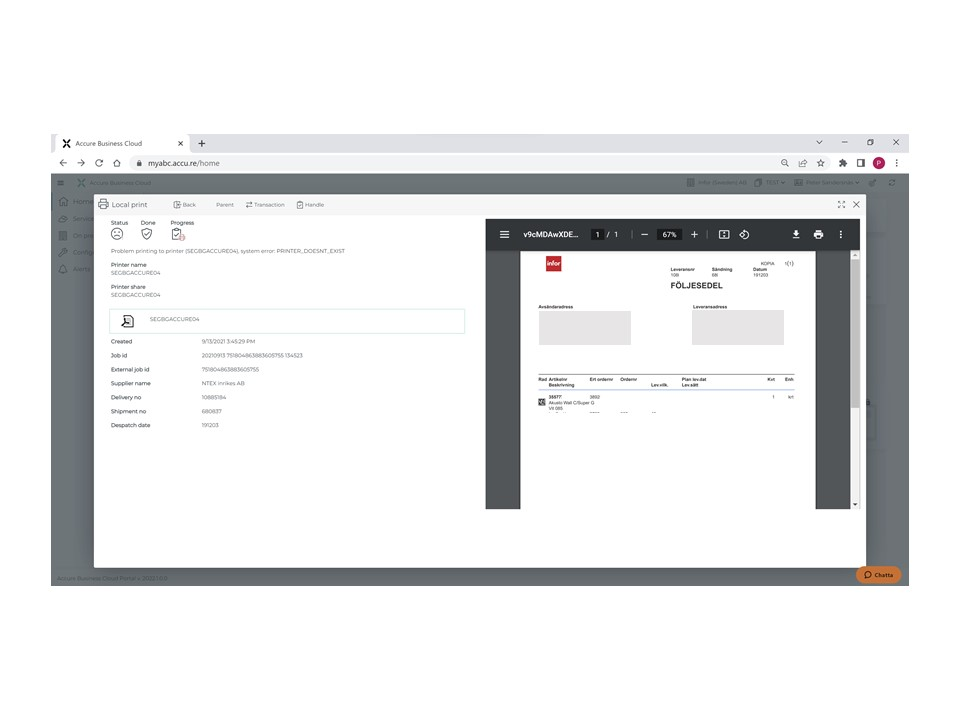Switch to the Accure Business Cloud browser tab
Image resolution: width=960 pixels, height=720 pixels.
click(x=120, y=143)
